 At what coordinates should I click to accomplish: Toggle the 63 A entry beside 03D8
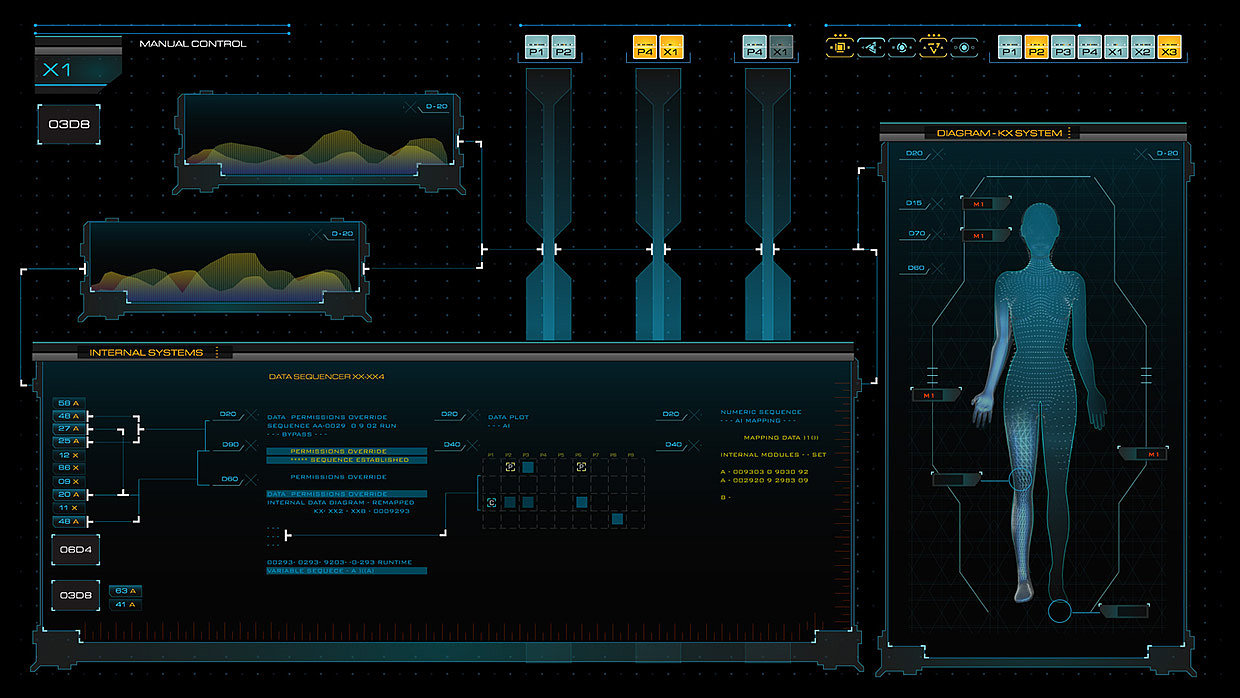125,591
